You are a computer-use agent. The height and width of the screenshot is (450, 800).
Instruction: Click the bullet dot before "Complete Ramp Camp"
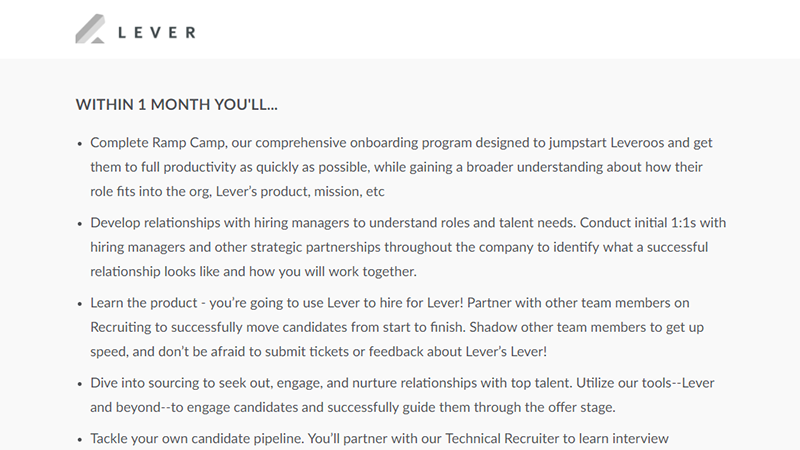pyautogui.click(x=80, y=144)
